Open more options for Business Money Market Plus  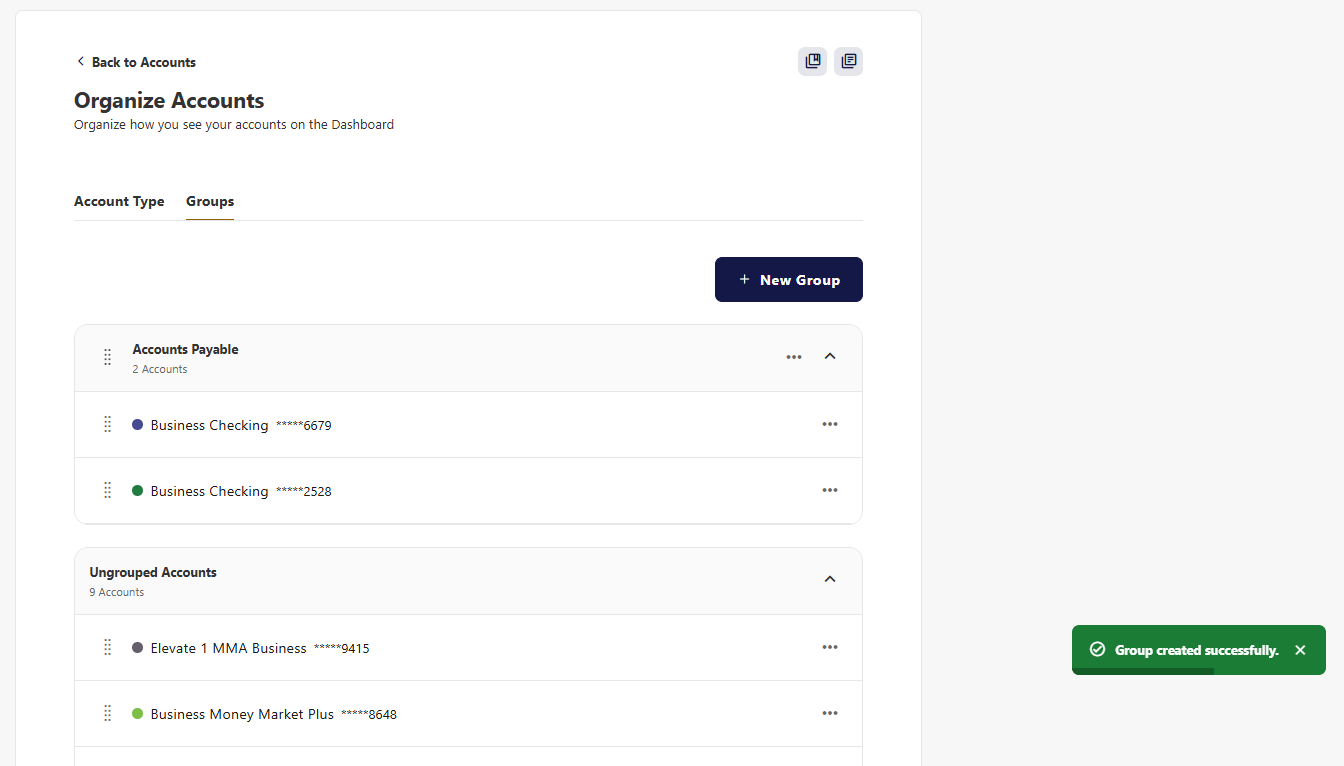pyautogui.click(x=830, y=713)
